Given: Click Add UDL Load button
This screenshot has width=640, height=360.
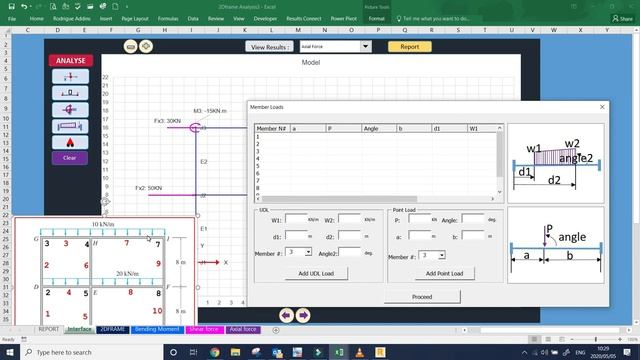Looking at the screenshot, I should pos(316,273).
